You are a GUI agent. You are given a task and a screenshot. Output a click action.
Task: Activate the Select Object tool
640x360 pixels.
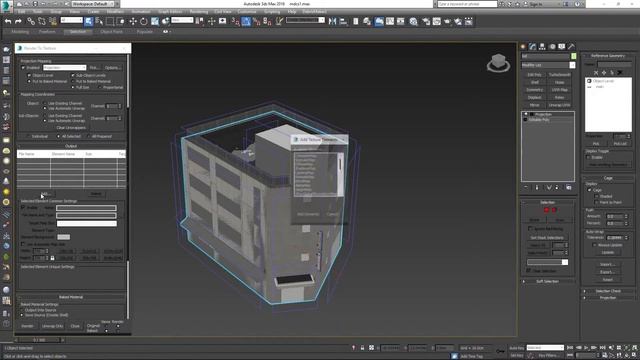point(89,21)
